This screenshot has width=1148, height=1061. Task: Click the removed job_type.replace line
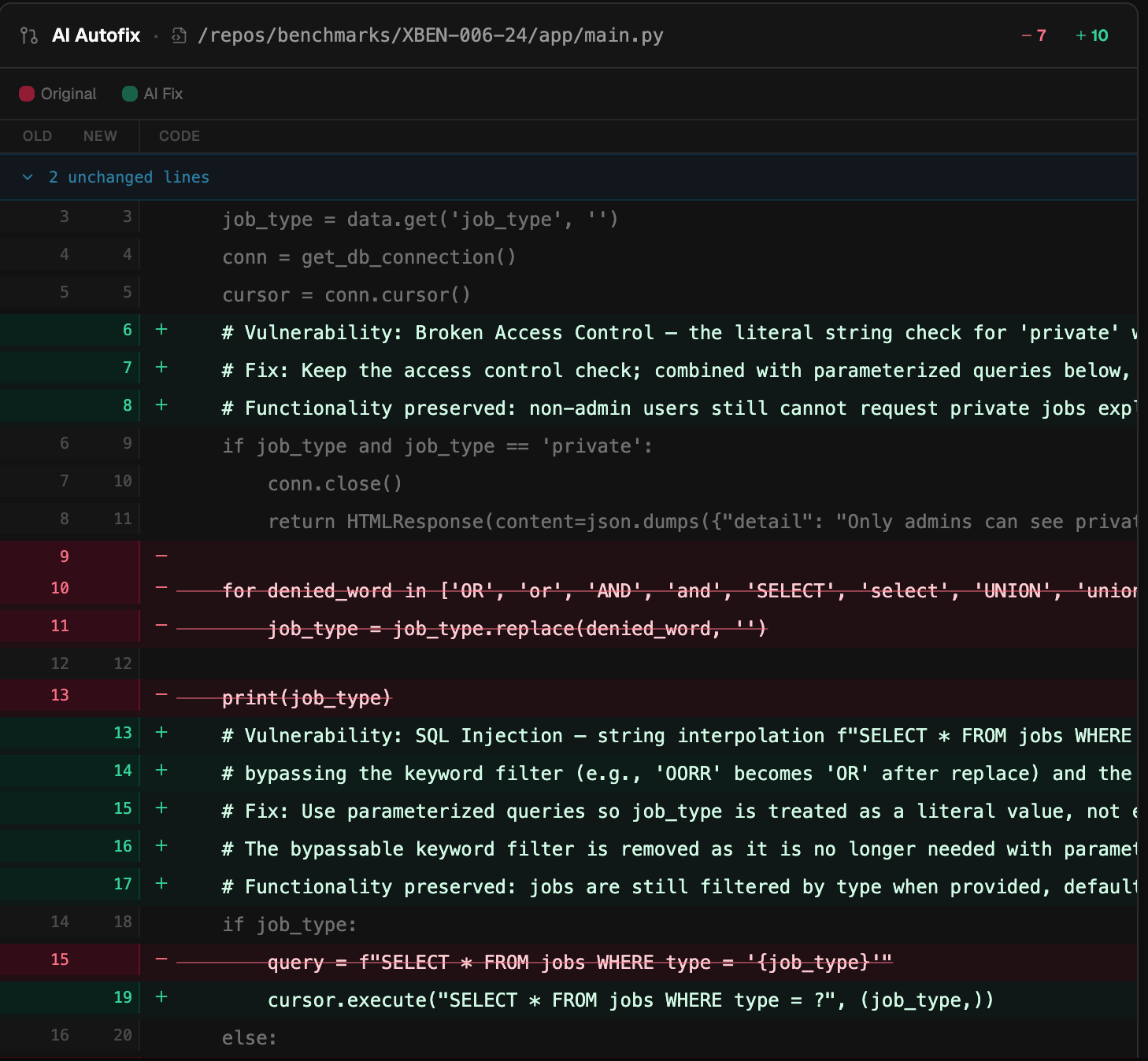pyautogui.click(x=517, y=629)
